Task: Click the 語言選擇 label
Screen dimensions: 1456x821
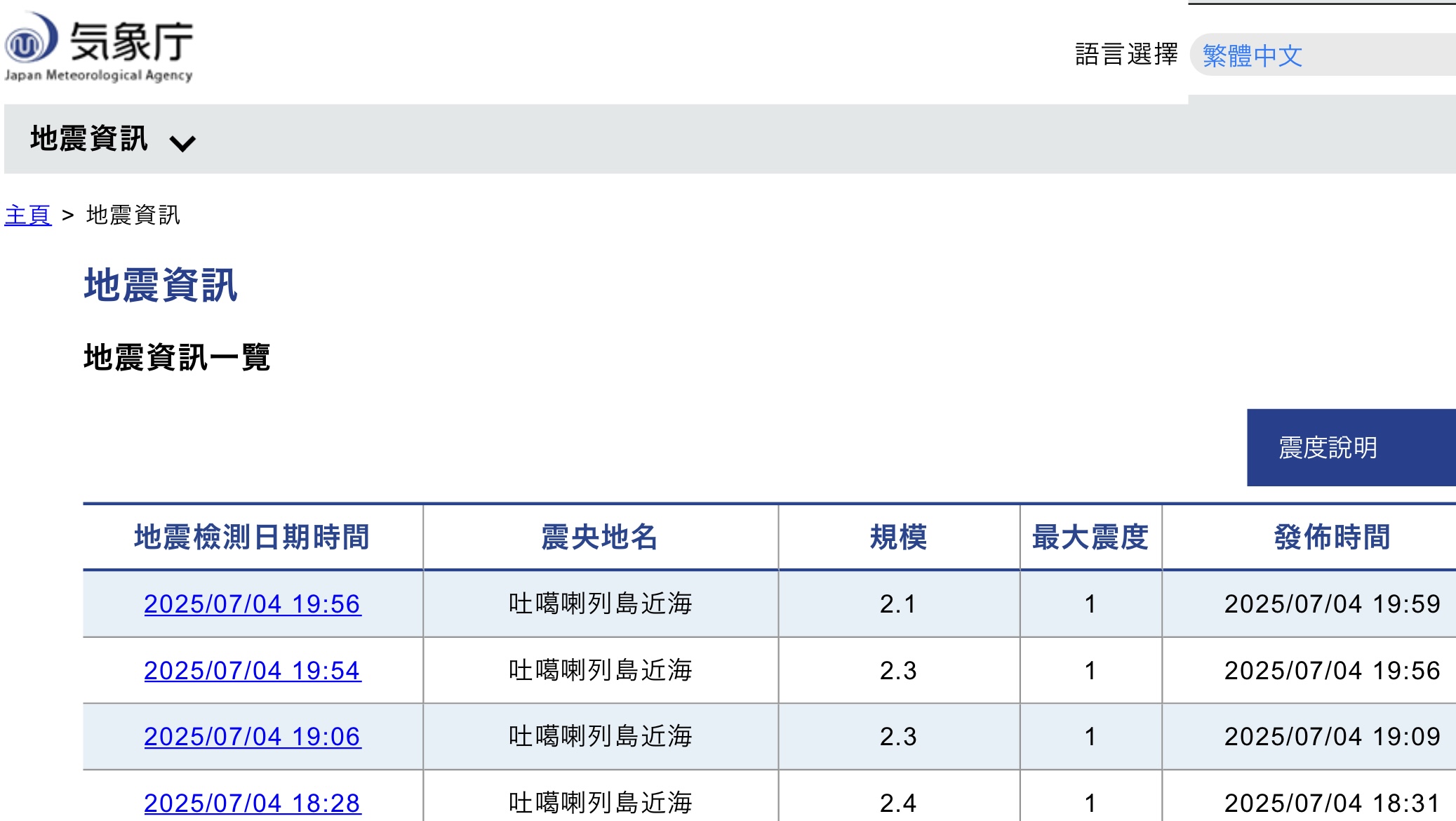Action: (1126, 55)
